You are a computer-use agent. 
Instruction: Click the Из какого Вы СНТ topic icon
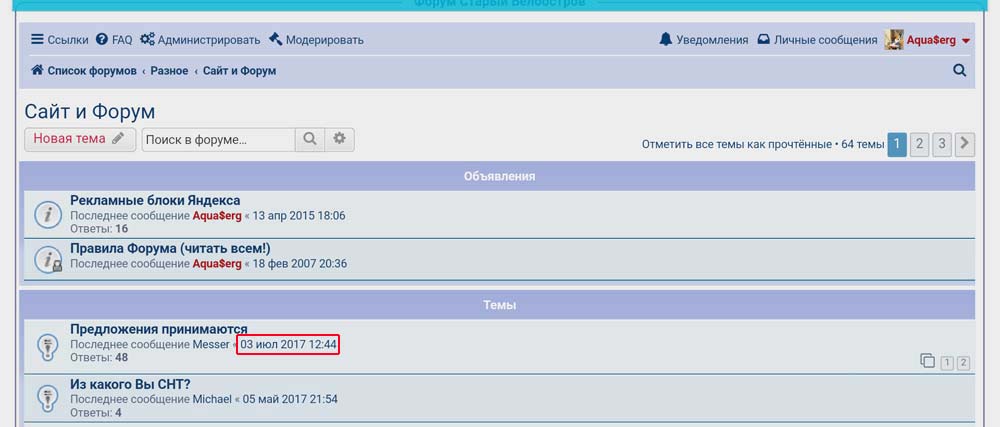click(x=48, y=397)
